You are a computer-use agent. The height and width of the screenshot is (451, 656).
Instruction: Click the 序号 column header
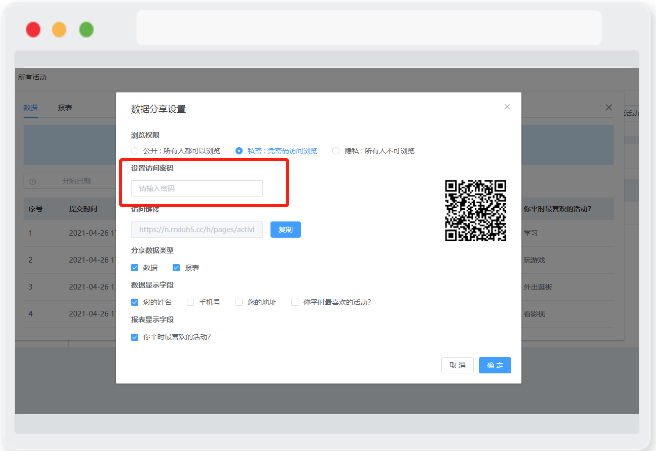[36, 209]
